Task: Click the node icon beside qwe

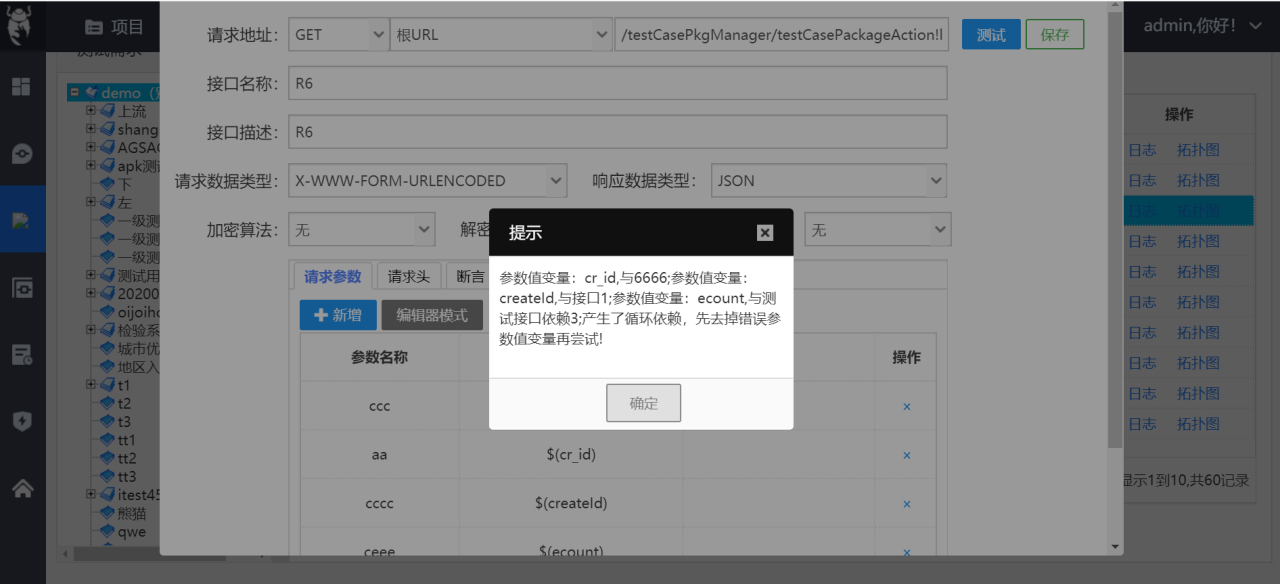Action: point(108,532)
